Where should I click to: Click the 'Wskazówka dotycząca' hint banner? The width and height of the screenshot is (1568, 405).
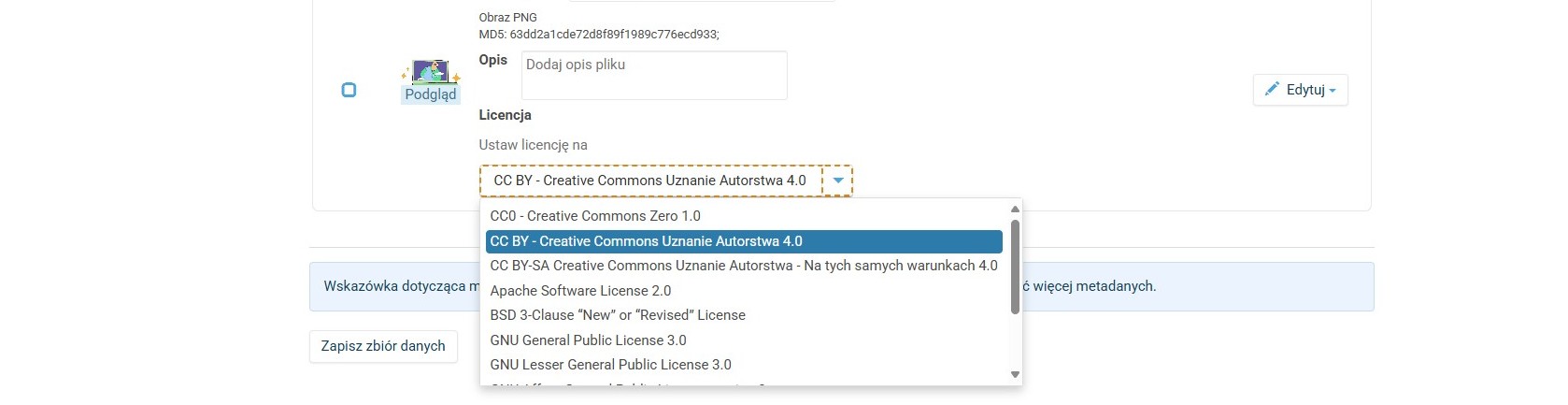[394, 286]
